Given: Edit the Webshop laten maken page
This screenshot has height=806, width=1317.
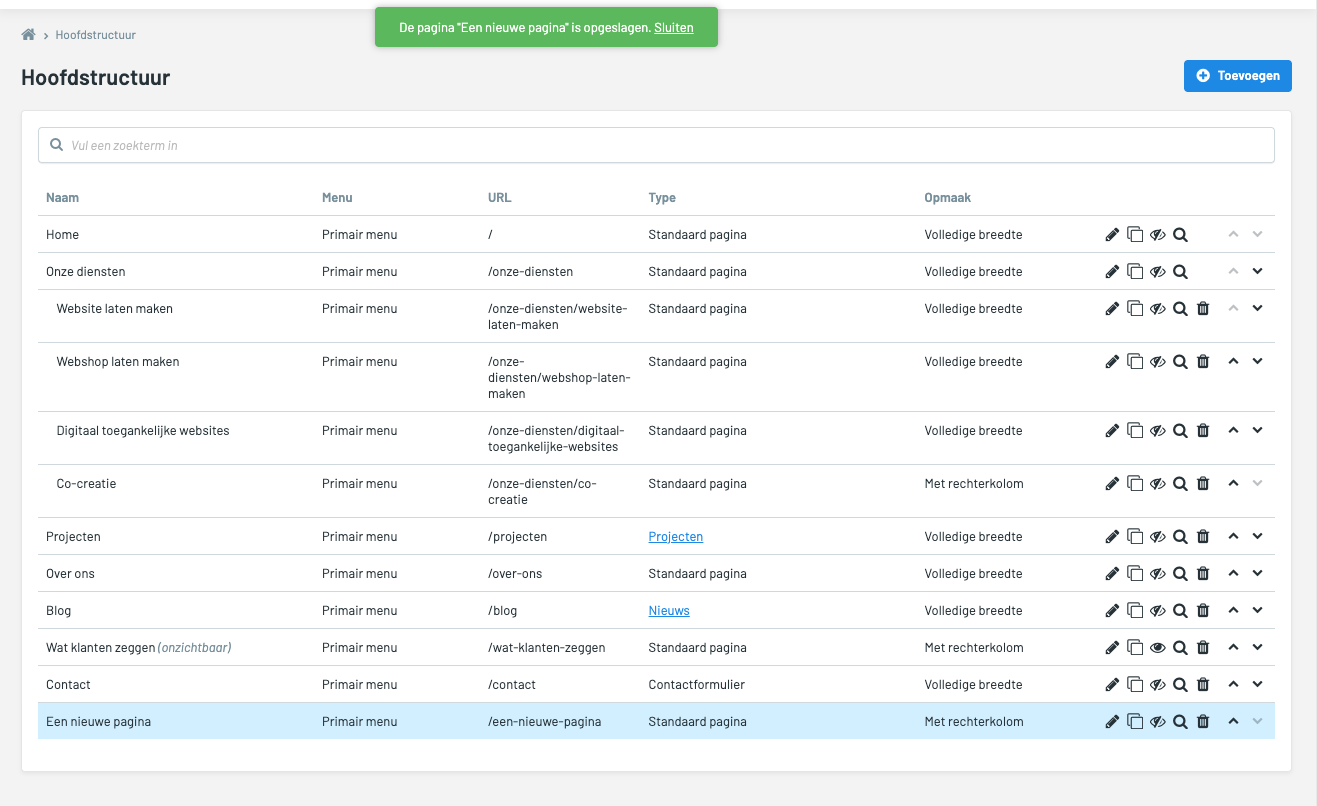Looking at the screenshot, I should pos(1112,362).
